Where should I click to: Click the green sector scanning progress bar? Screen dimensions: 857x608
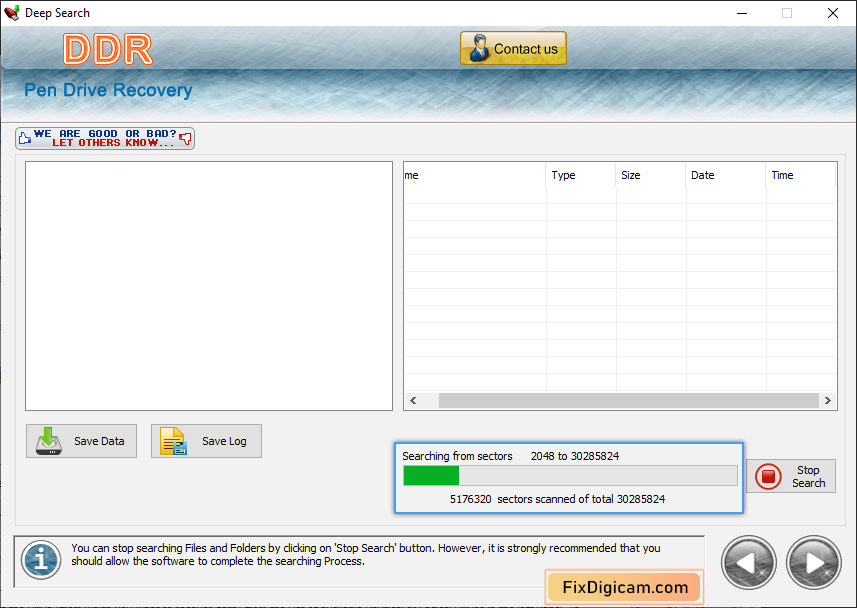(x=570, y=476)
